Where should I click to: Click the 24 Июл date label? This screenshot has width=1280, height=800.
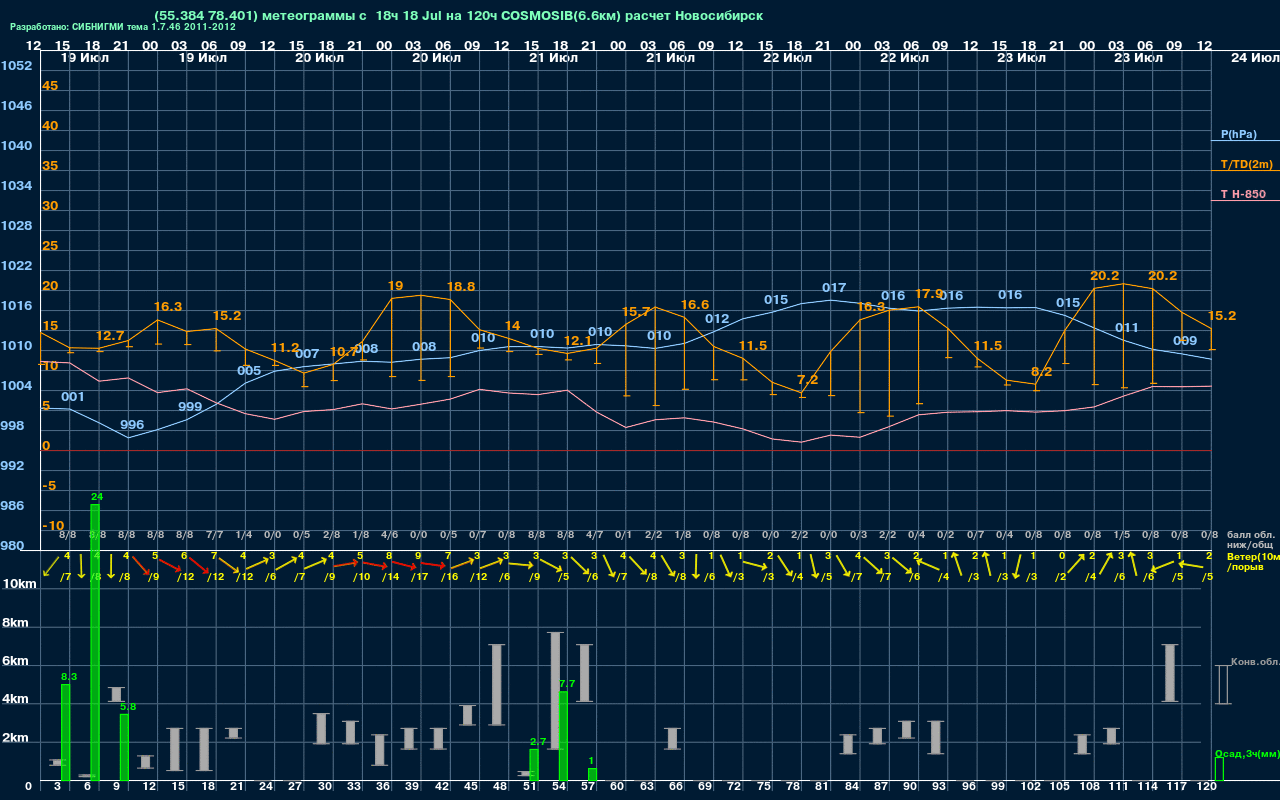tap(1253, 58)
